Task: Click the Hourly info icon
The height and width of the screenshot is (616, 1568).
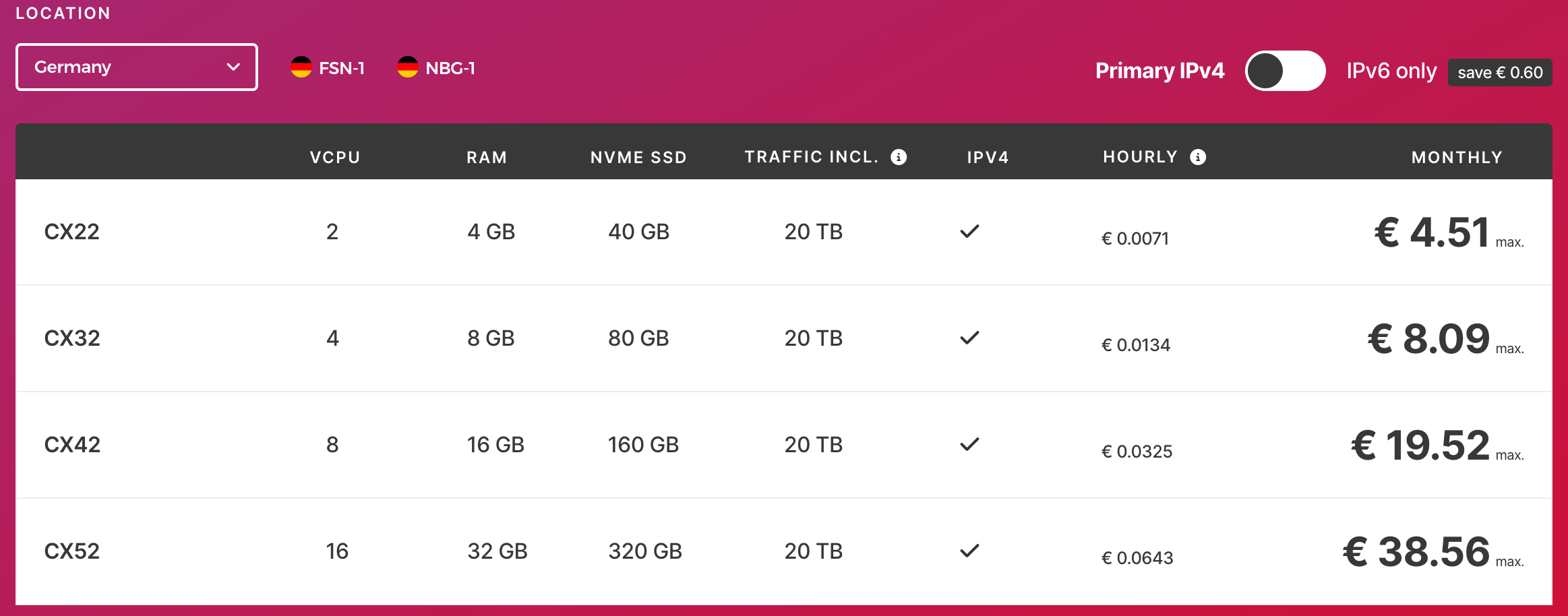Action: 1198,157
